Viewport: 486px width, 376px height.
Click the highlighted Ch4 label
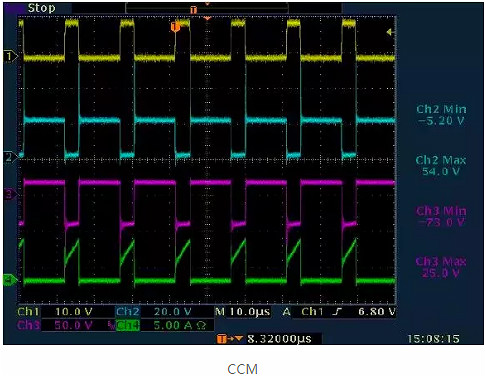[127, 325]
